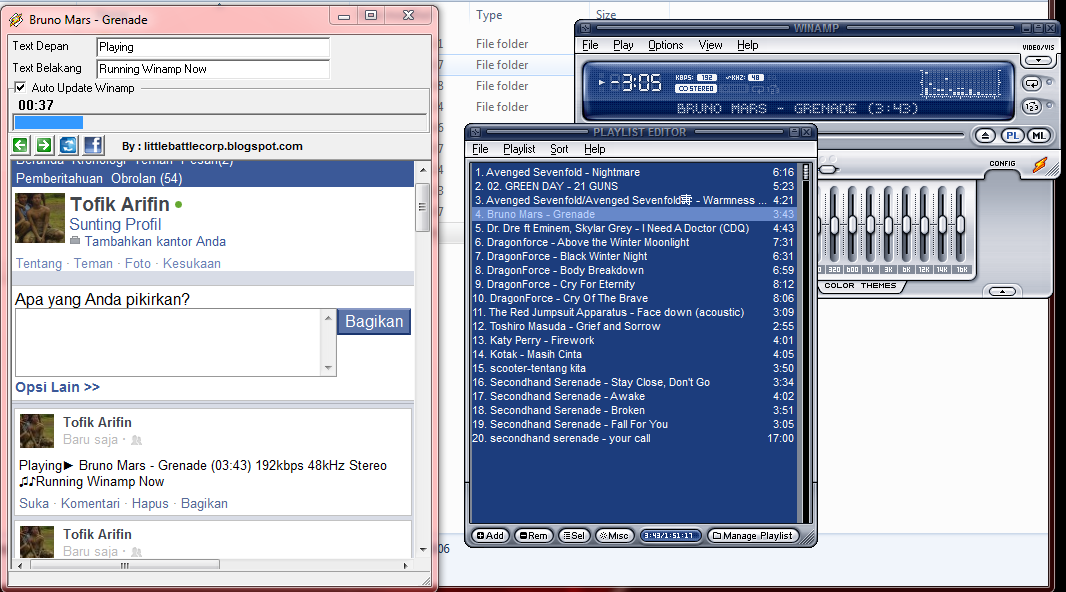Image resolution: width=1066 pixels, height=592 pixels.
Task: Go back with the green left arrow
Action: tap(20, 145)
